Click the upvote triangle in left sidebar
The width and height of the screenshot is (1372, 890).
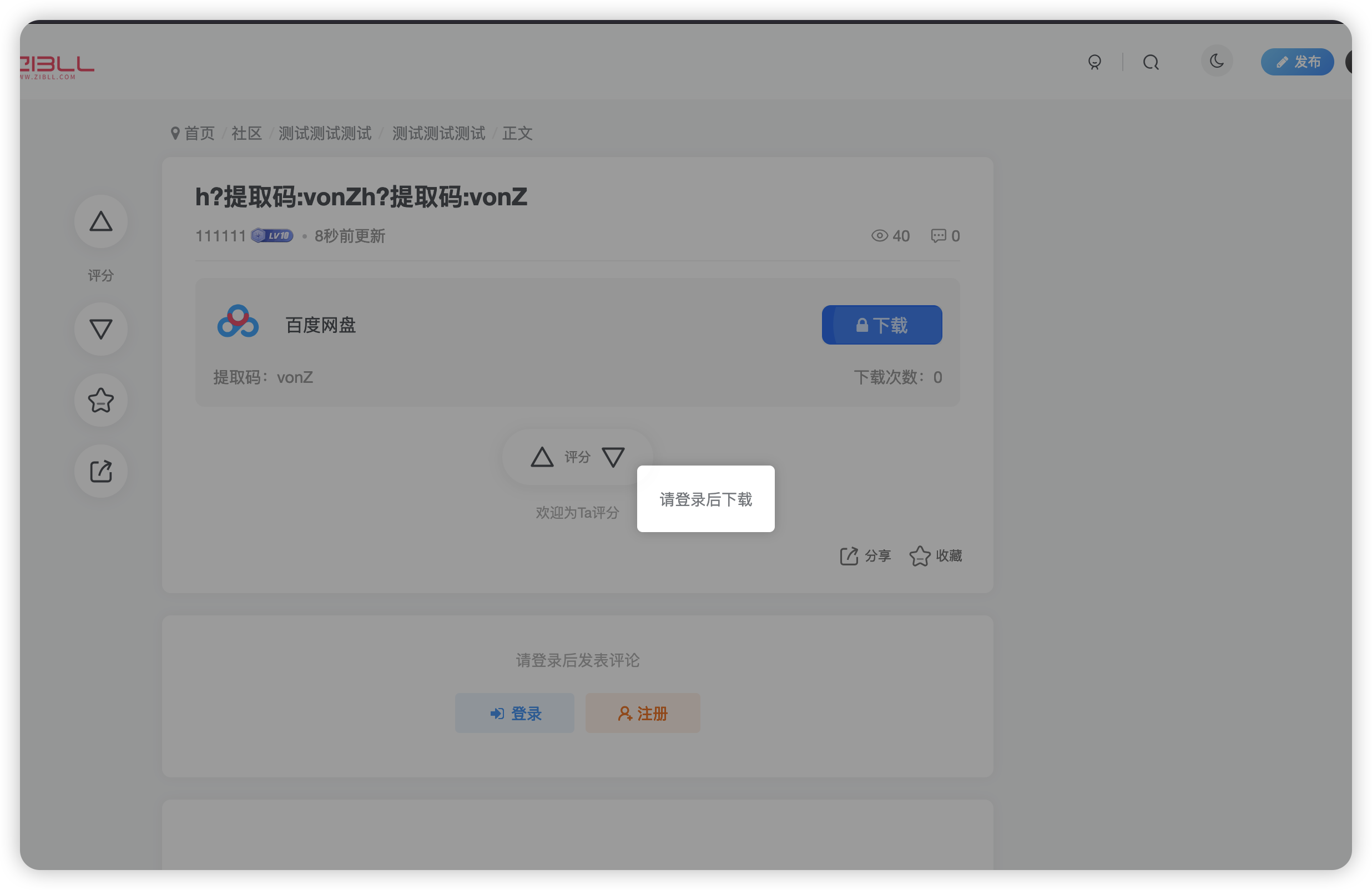[x=101, y=221]
